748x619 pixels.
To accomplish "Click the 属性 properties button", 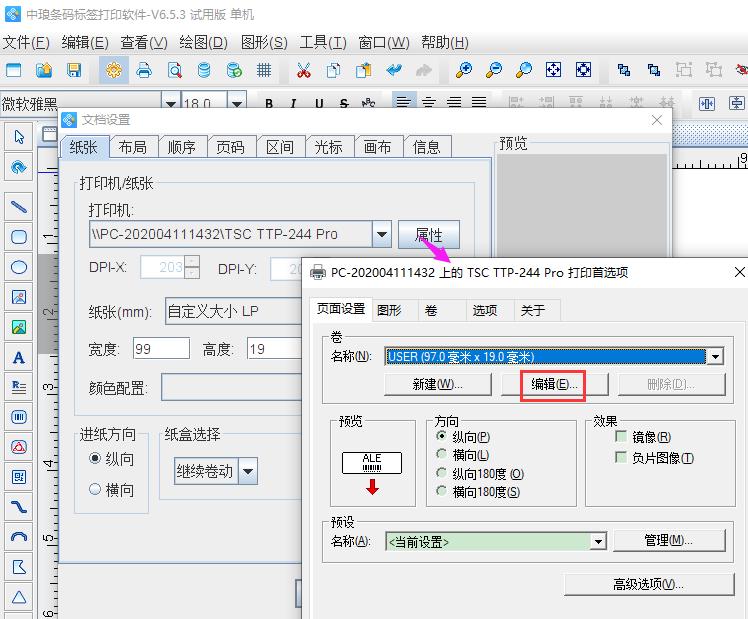I will (429, 234).
